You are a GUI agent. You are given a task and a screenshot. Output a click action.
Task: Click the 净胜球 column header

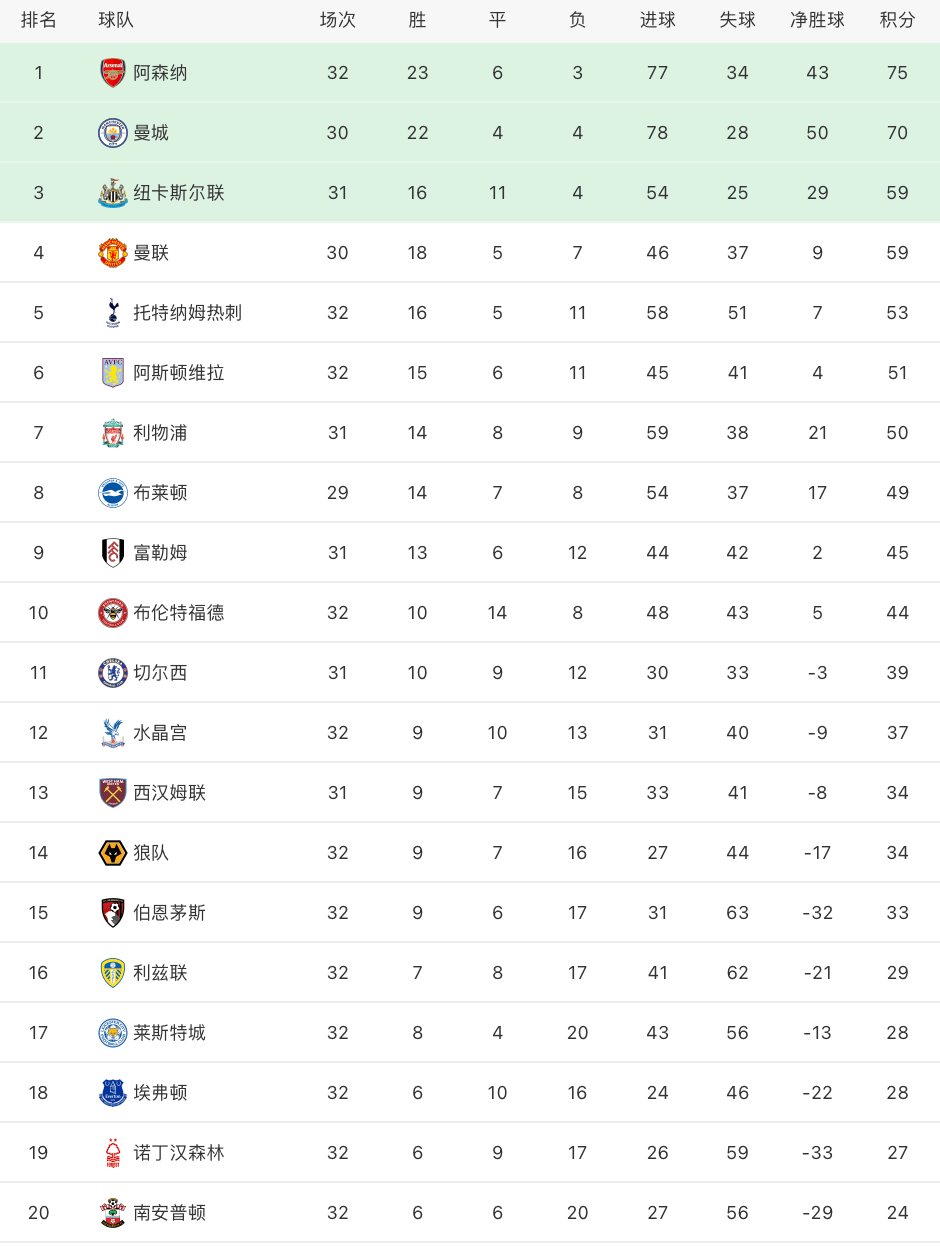click(817, 20)
